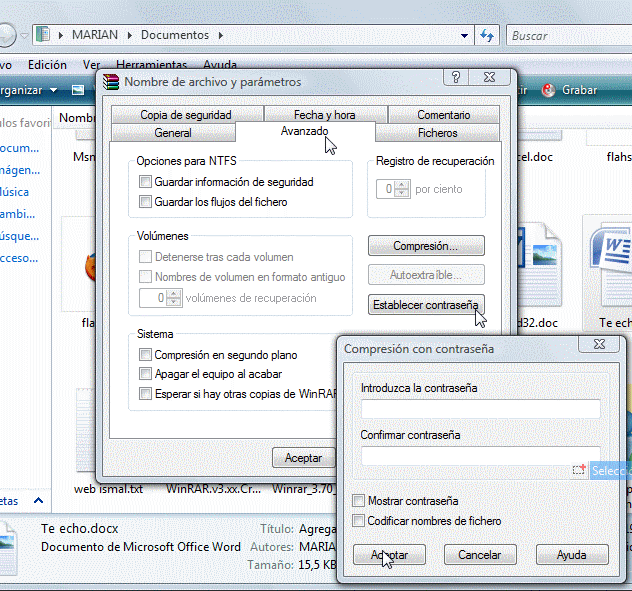Click the Te echo.docx preview icon in details pane
The height and width of the screenshot is (591, 632).
tap(8, 547)
